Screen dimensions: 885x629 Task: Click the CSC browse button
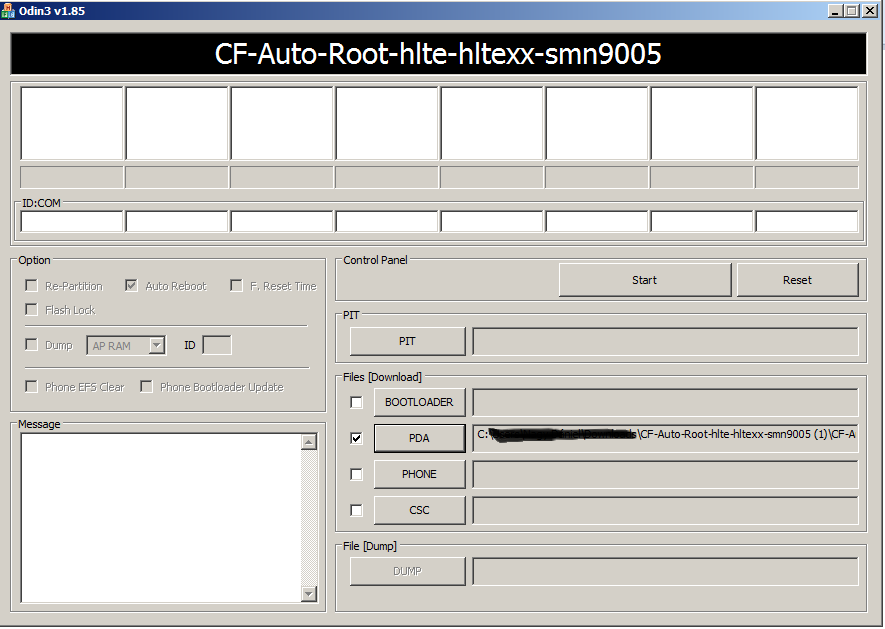point(419,510)
